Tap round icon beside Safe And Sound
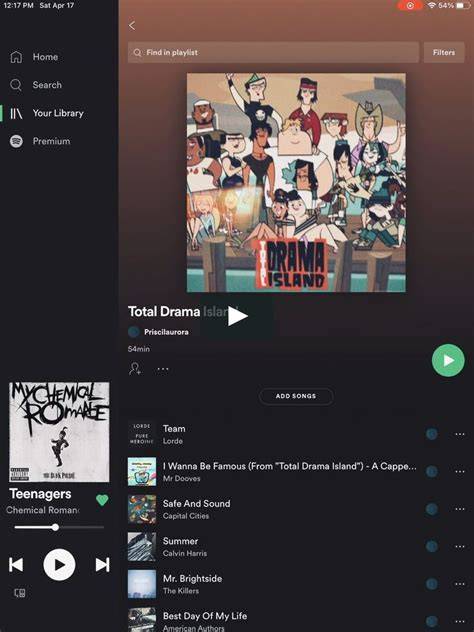 click(432, 509)
